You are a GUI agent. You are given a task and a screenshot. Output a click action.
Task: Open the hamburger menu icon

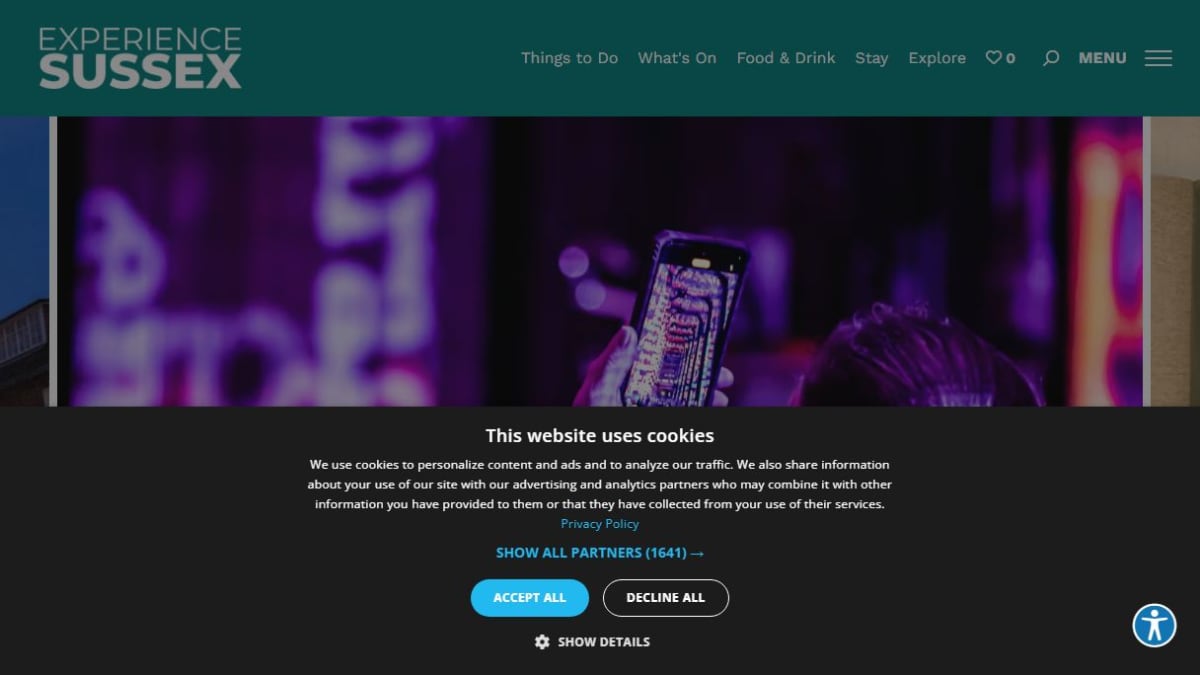(1158, 58)
